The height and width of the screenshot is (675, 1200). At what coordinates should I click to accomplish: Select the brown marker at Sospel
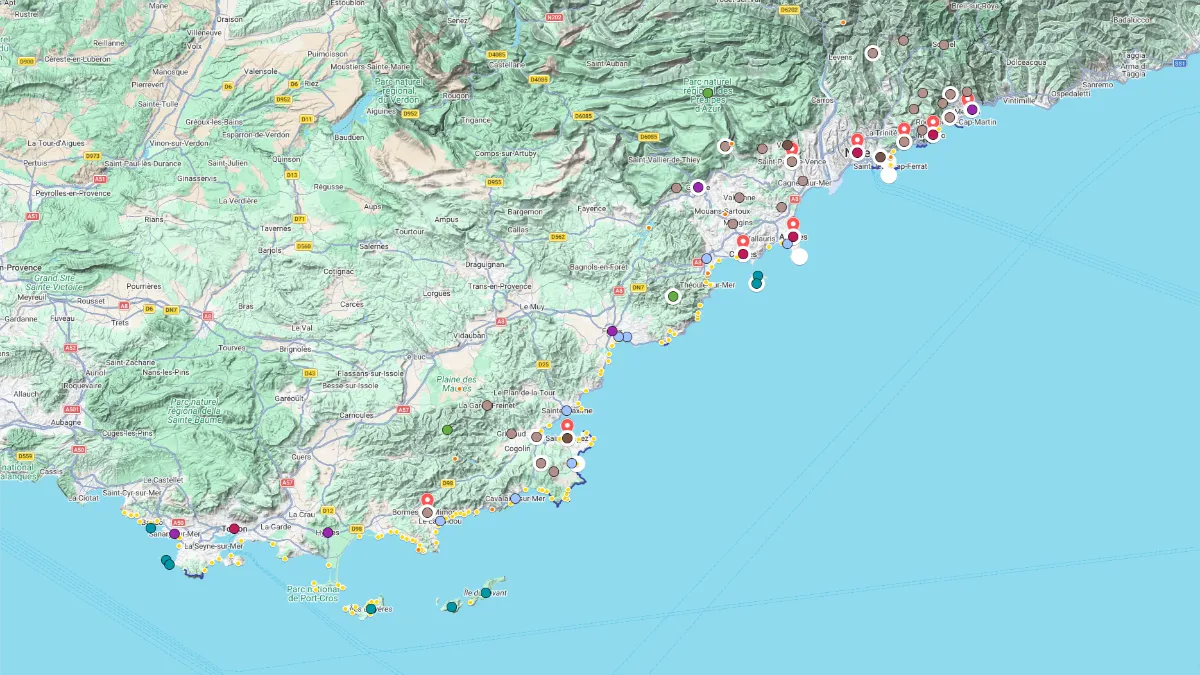pos(943,45)
